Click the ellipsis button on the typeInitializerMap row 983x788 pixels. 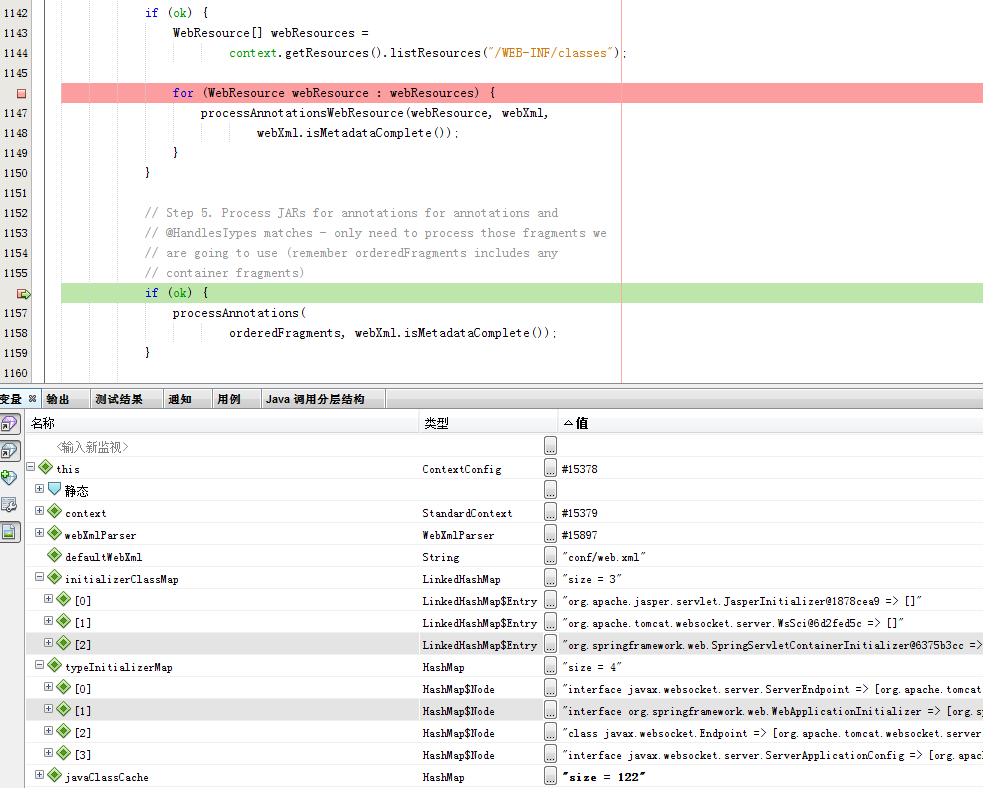(x=550, y=666)
